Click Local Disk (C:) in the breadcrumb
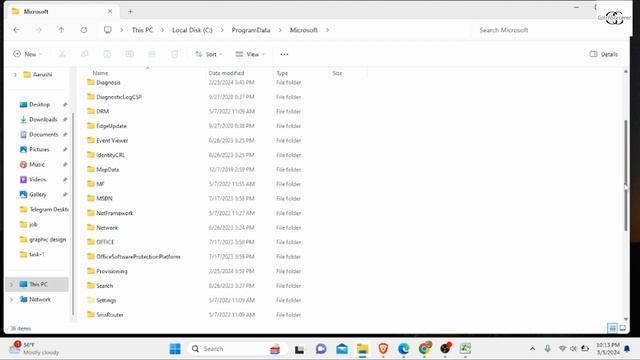 pyautogui.click(x=192, y=30)
